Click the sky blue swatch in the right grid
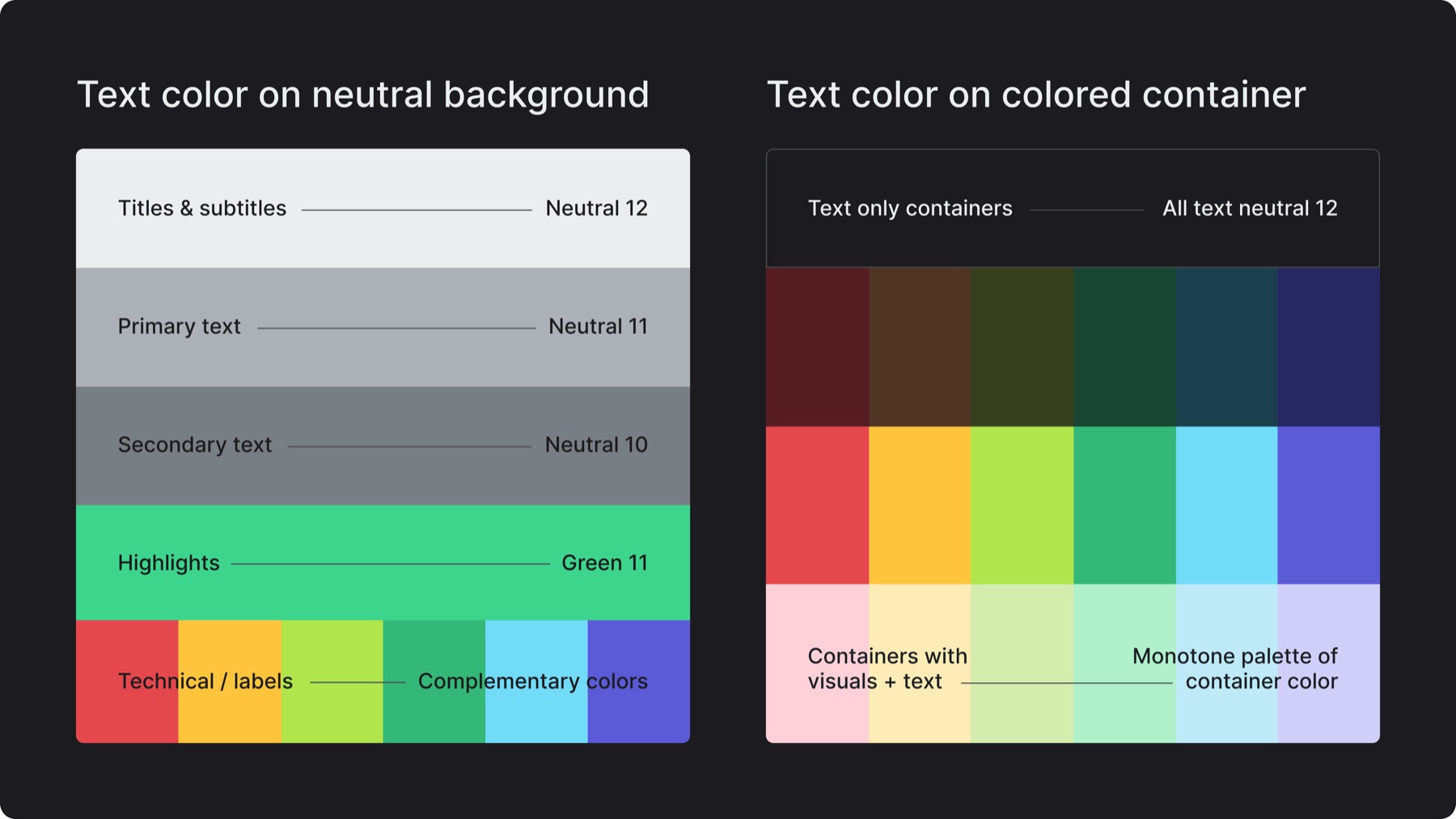Image resolution: width=1456 pixels, height=819 pixels. click(x=1226, y=505)
